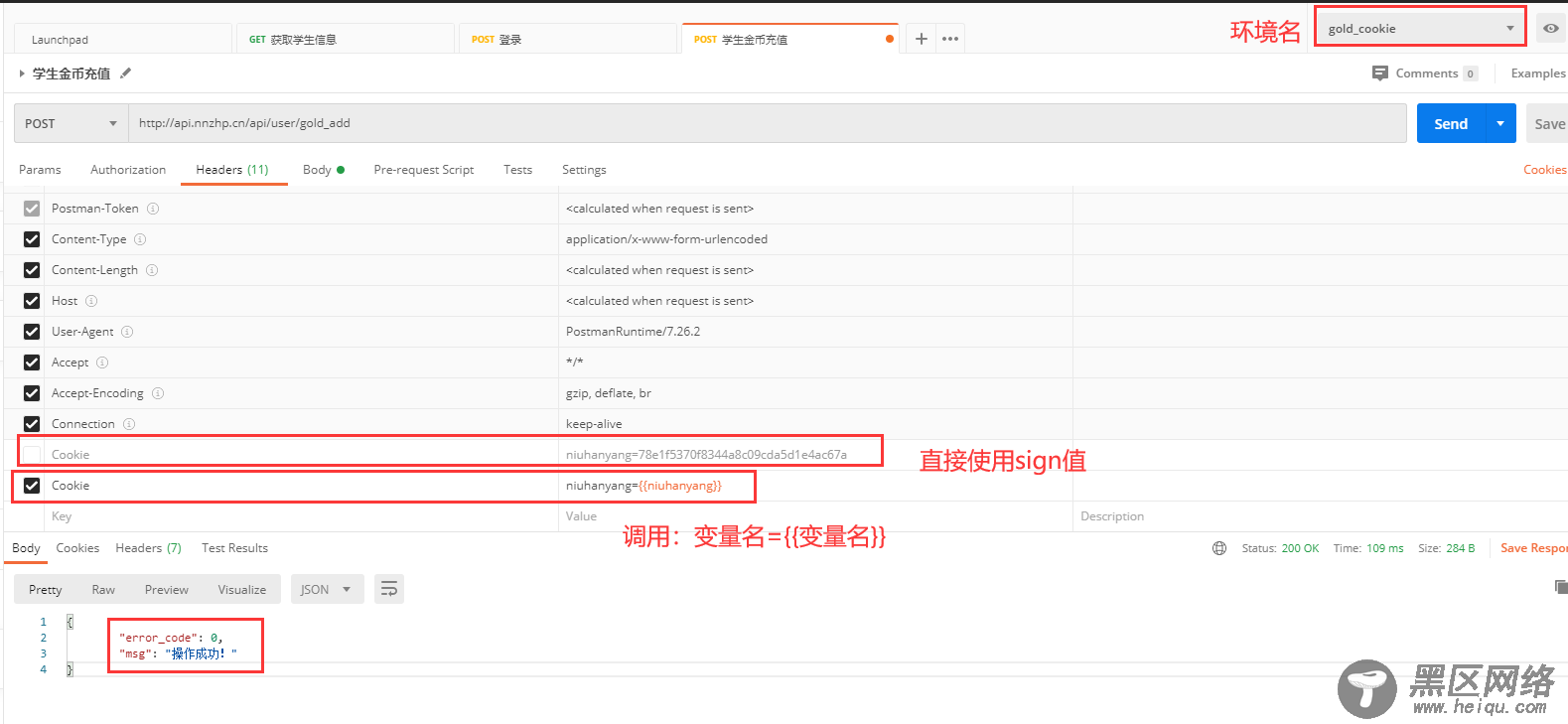The image size is (1568, 724).
Task: Show info for the Postman-Token header
Action: [x=153, y=209]
